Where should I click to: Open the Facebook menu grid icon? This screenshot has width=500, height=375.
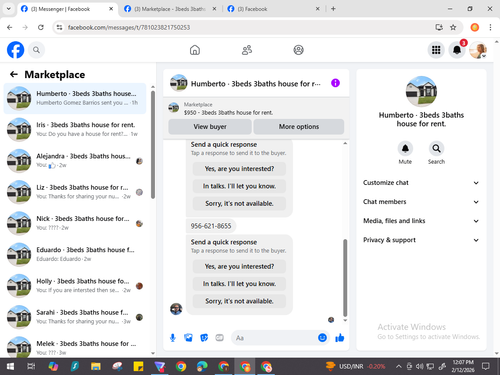pyautogui.click(x=436, y=50)
